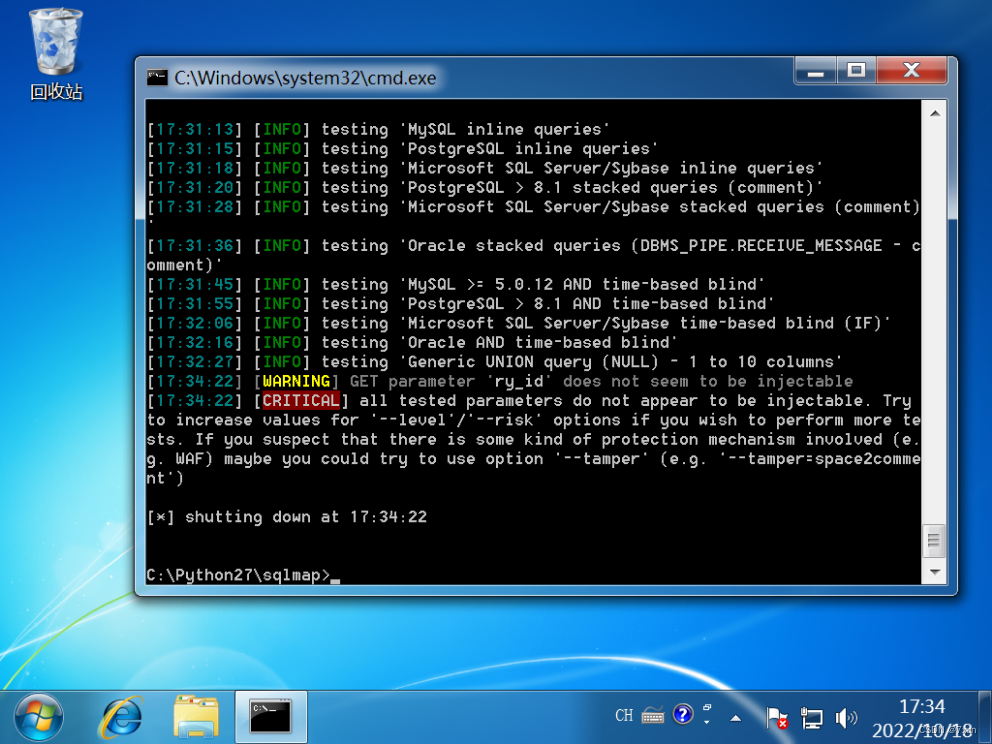Close the cmd.exe window

(x=911, y=70)
